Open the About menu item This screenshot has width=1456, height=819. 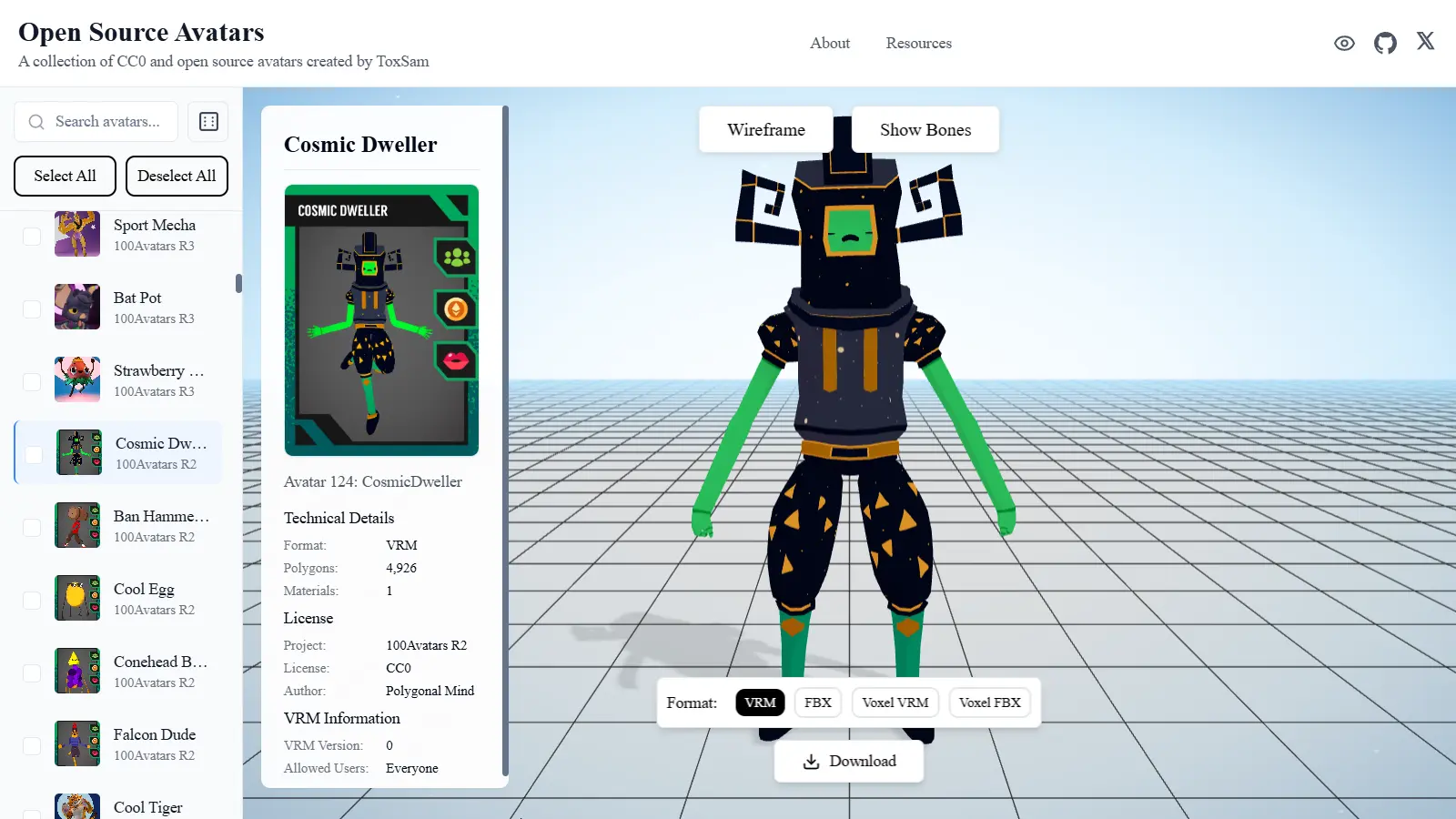[830, 43]
